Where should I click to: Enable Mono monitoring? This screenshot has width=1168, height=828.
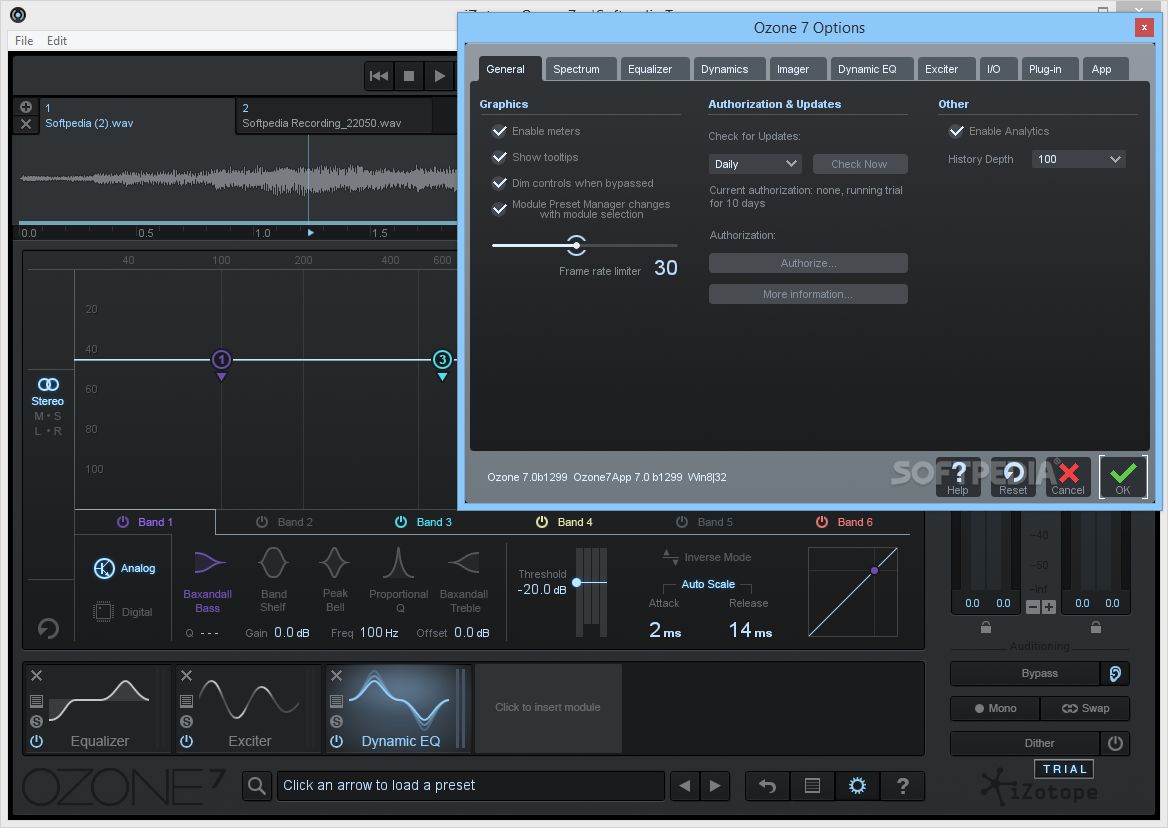click(995, 708)
